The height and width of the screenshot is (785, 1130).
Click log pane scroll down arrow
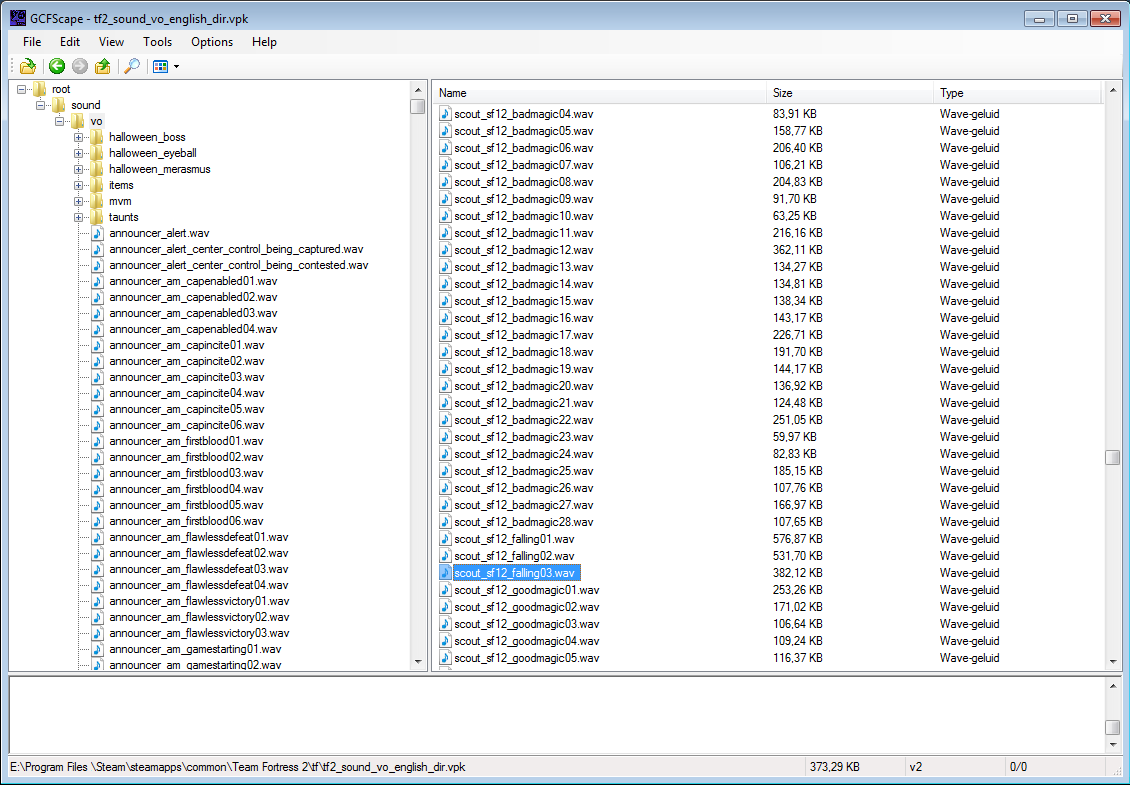coord(1113,745)
